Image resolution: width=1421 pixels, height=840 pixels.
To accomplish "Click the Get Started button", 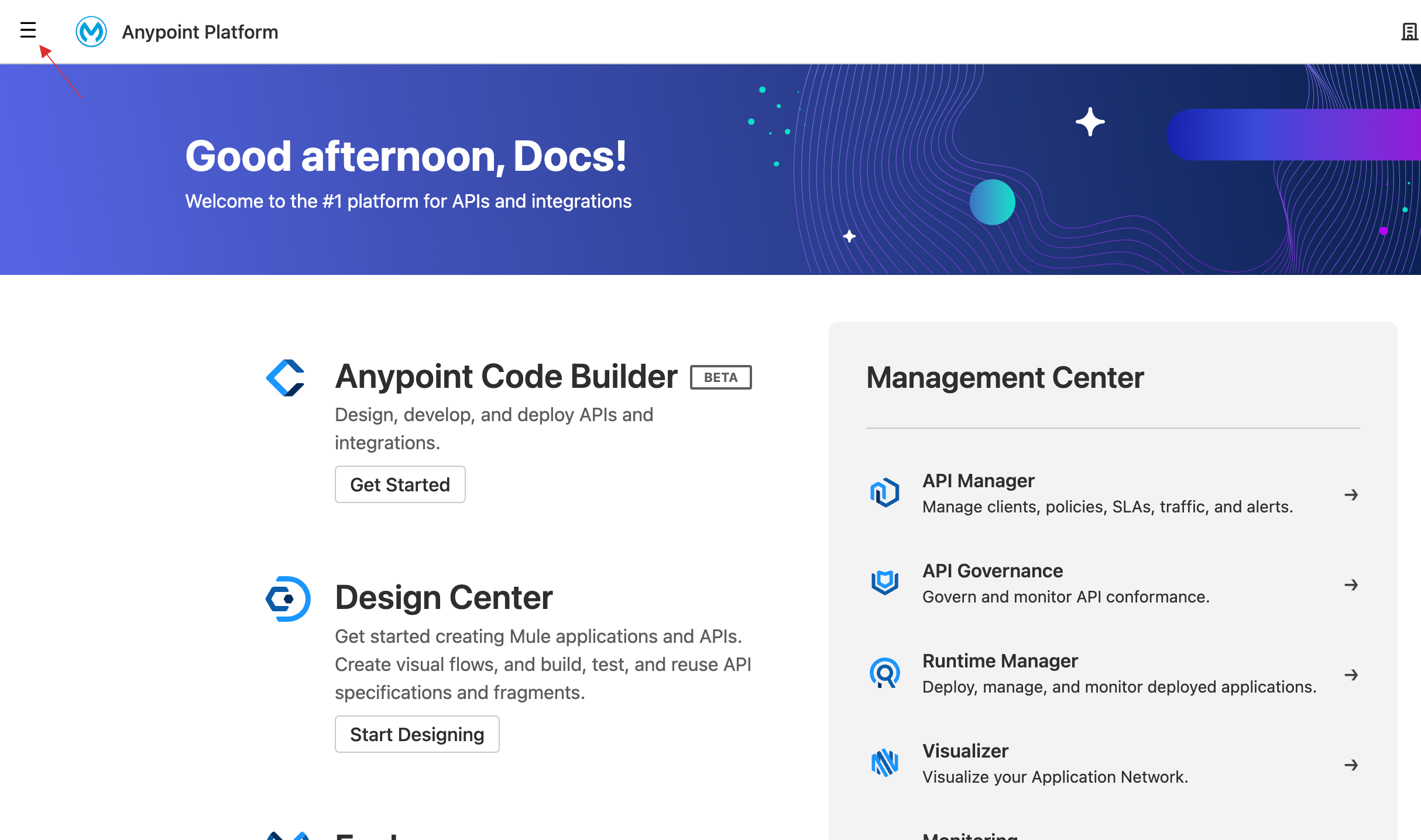I will [x=400, y=484].
